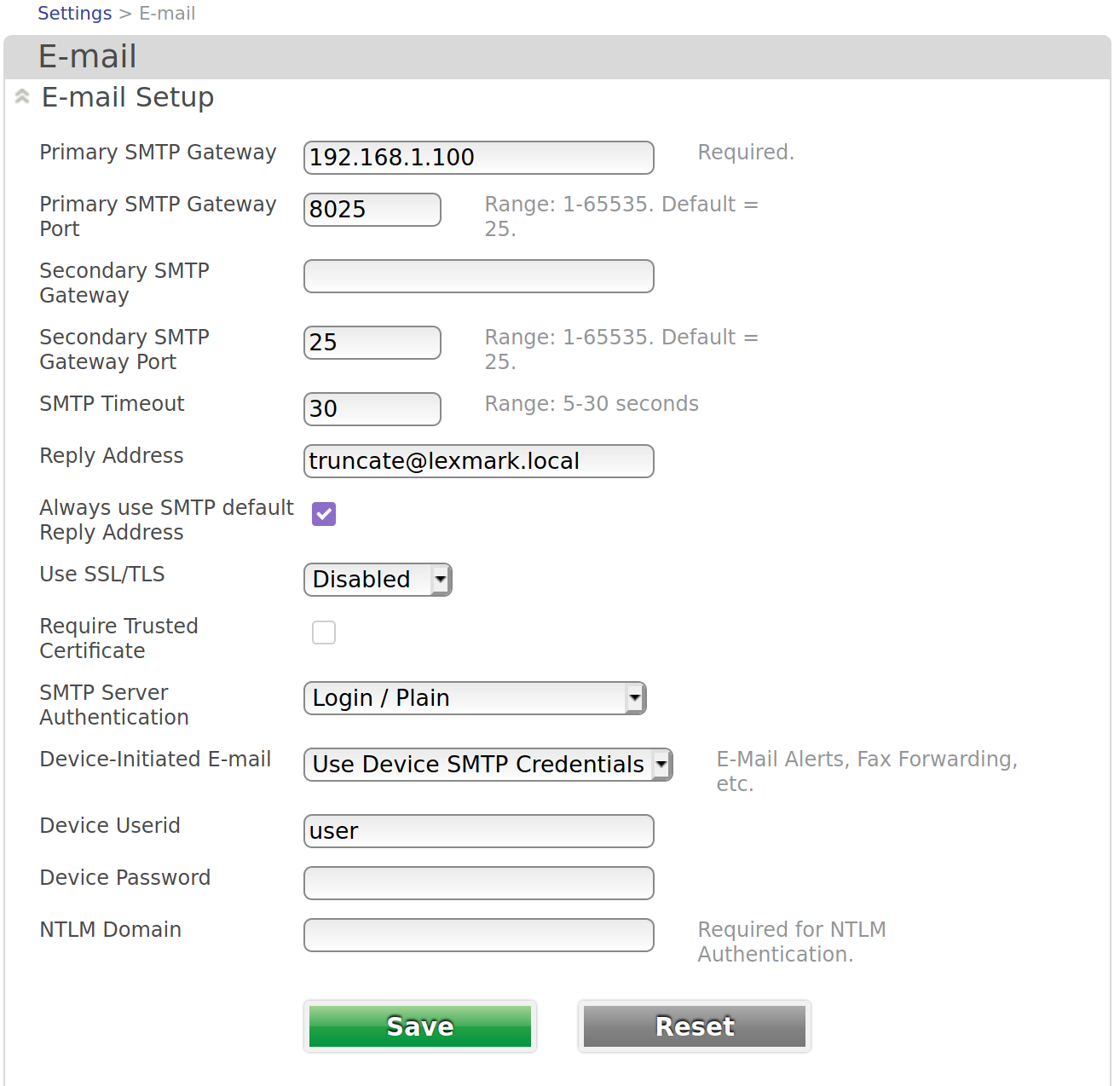Click the Save button
The height and width of the screenshot is (1086, 1120).
tap(419, 1026)
